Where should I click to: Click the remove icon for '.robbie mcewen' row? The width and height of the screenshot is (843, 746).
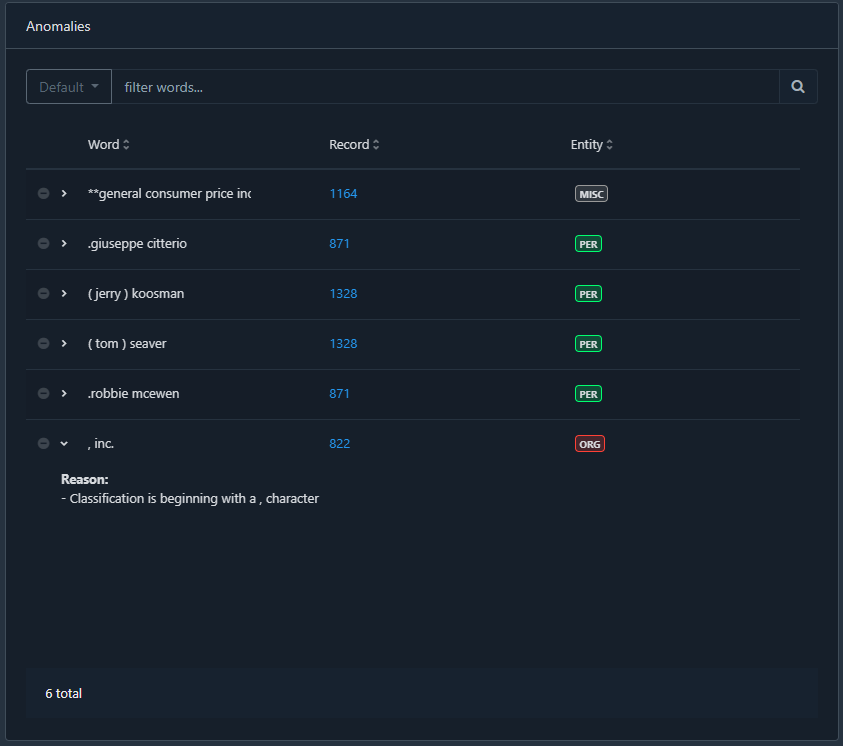[x=43, y=394]
